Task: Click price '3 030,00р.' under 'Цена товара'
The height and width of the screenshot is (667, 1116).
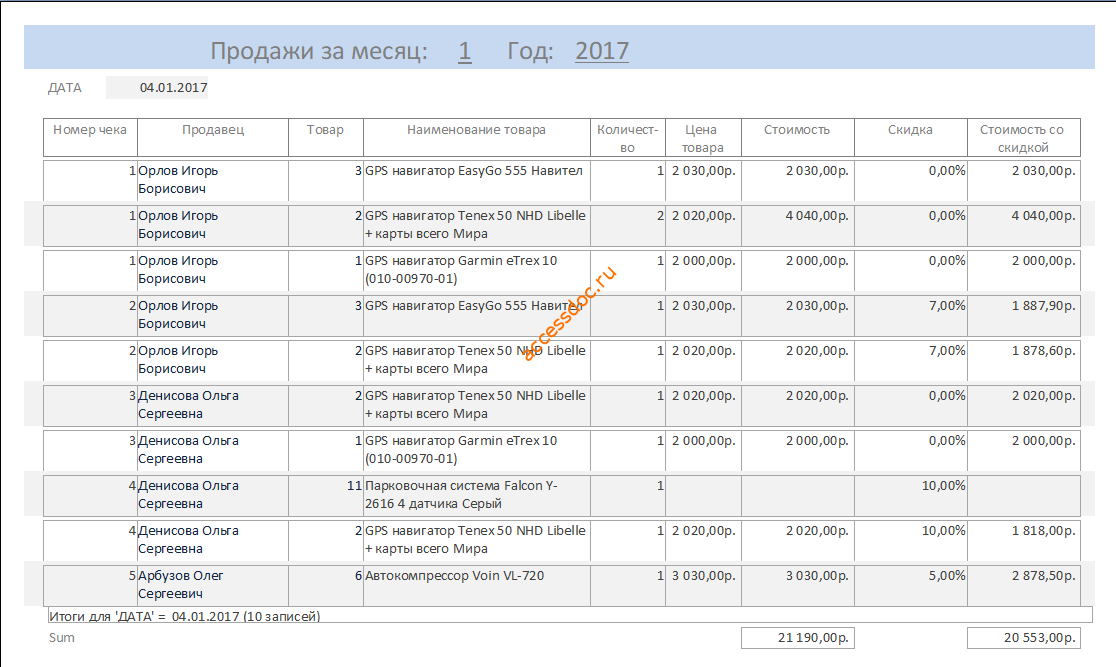Action: [703, 585]
